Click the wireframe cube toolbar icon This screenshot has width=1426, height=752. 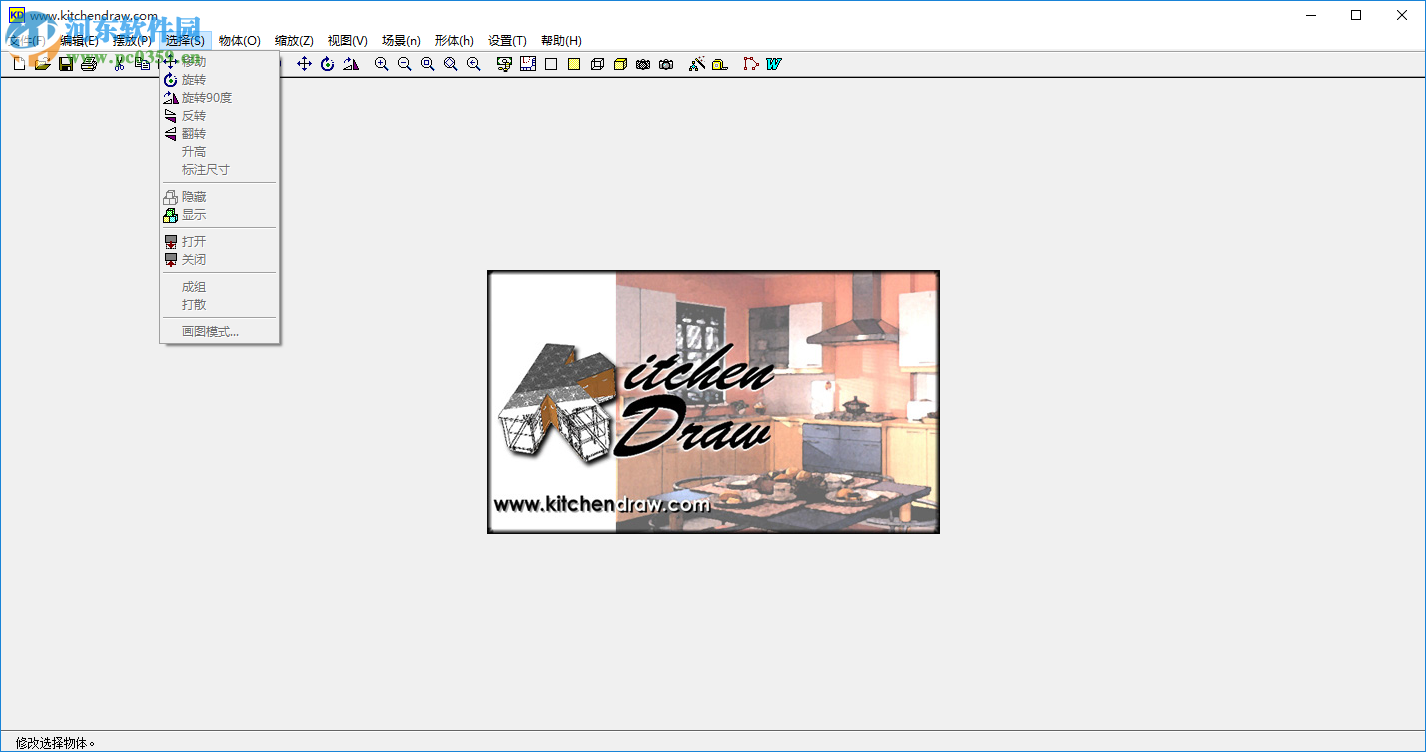[x=597, y=64]
